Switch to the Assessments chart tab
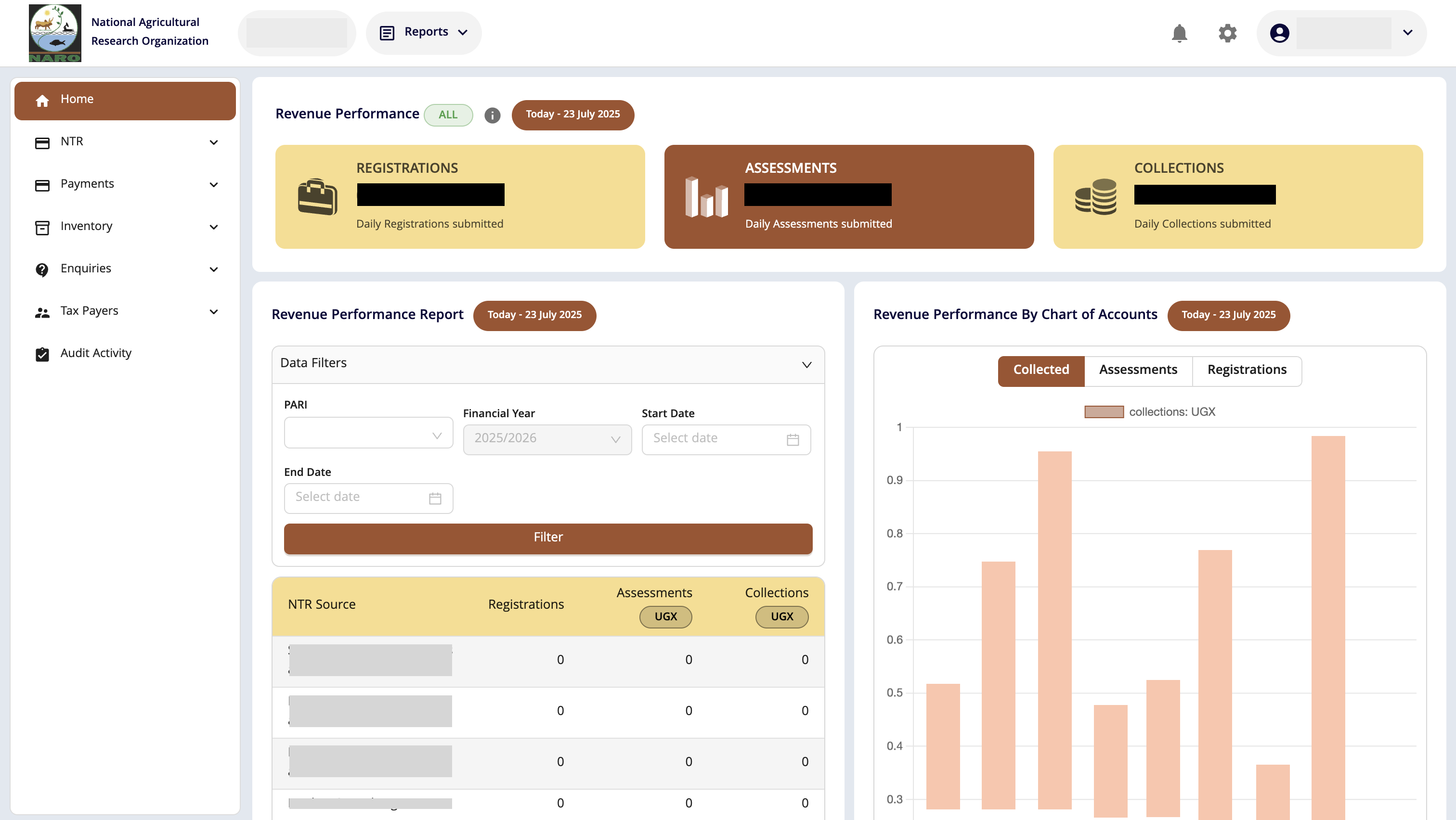 tap(1138, 370)
